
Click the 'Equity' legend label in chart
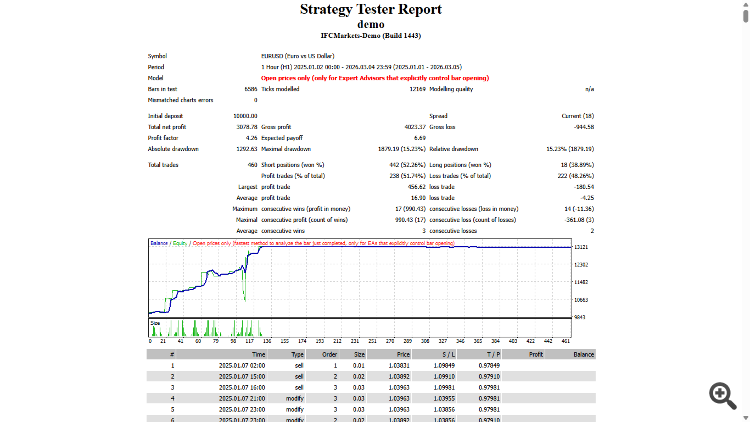coord(180,243)
